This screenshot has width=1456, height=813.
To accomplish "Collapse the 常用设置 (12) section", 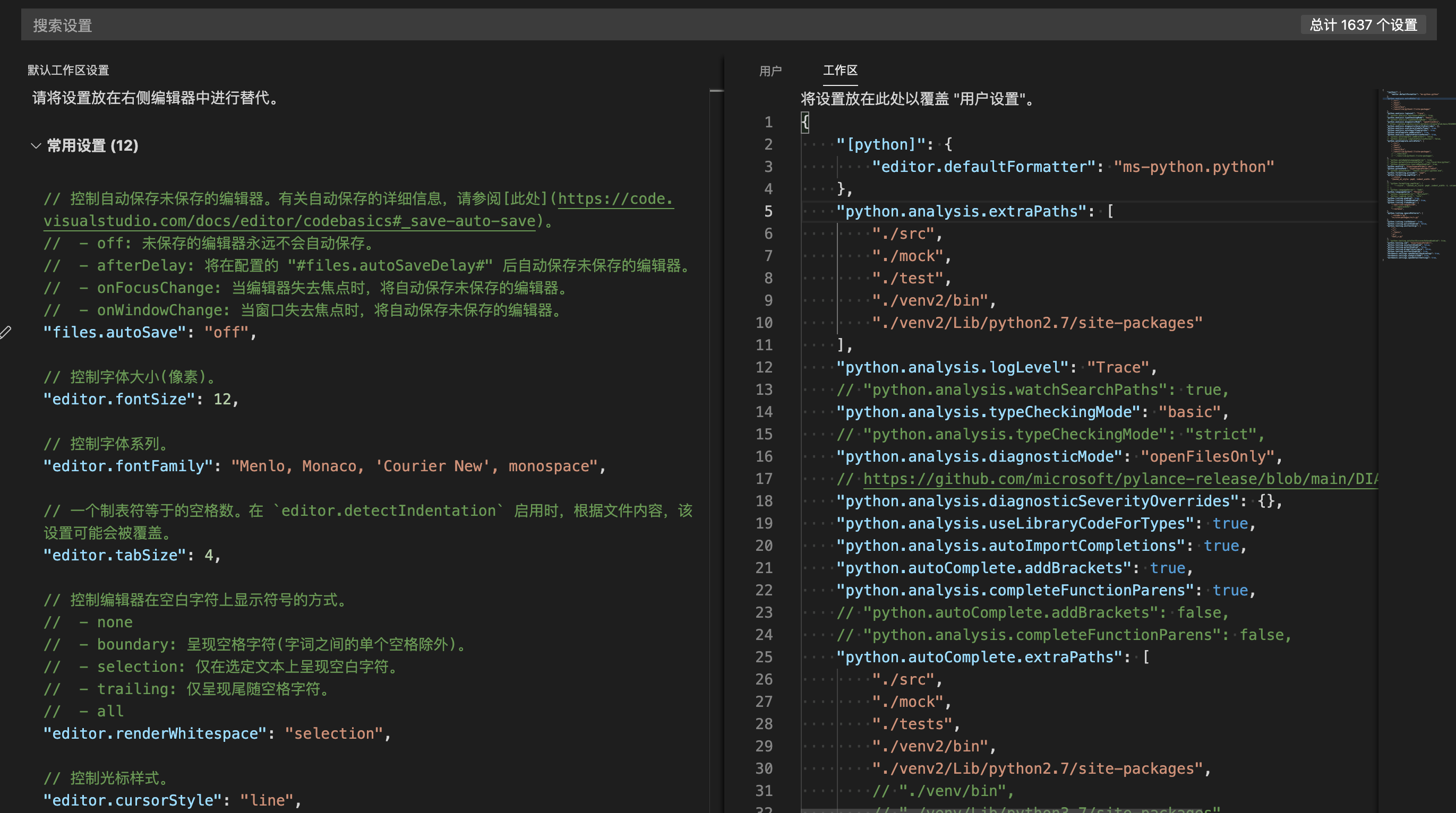I will point(35,146).
